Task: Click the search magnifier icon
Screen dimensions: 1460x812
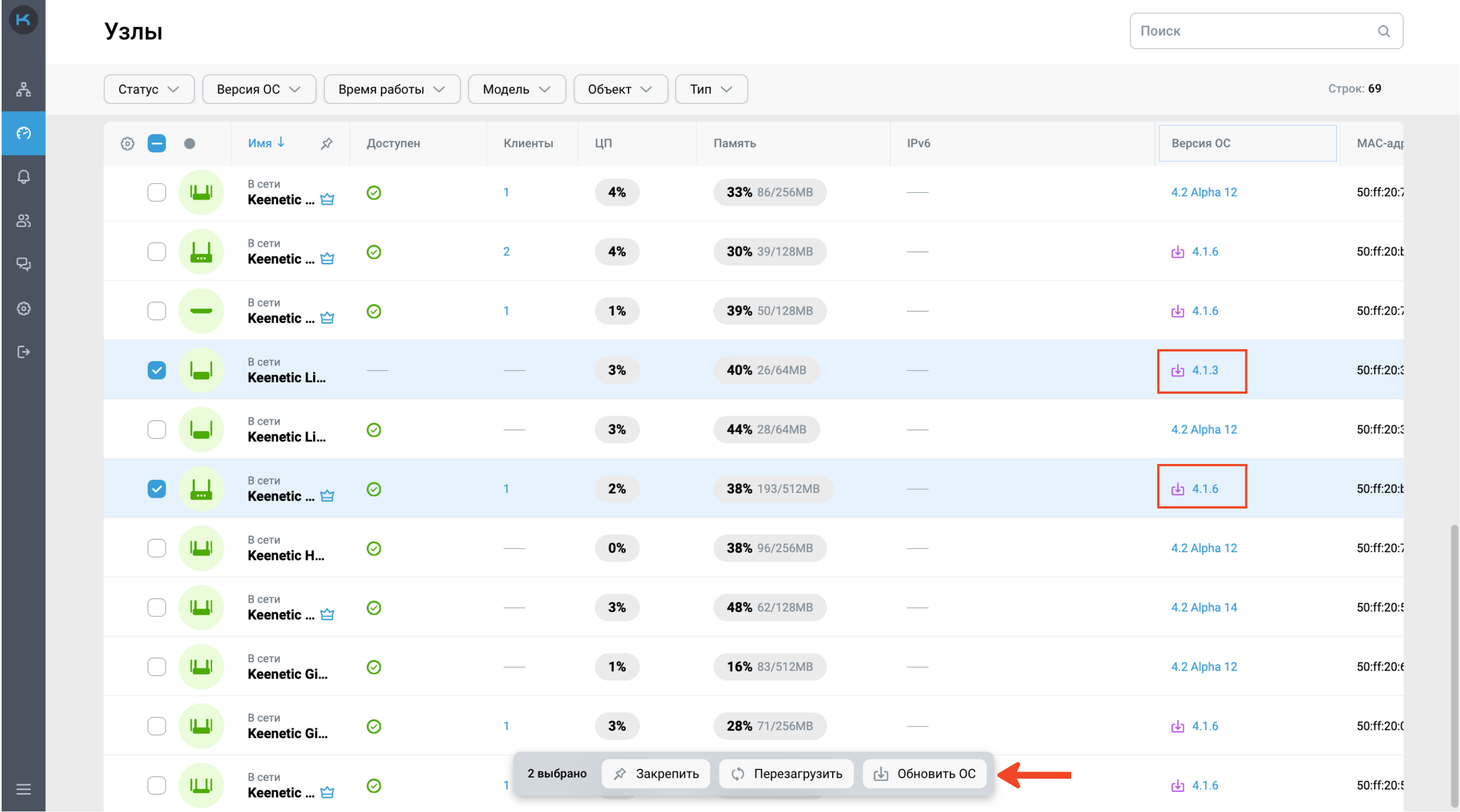Action: click(1384, 31)
